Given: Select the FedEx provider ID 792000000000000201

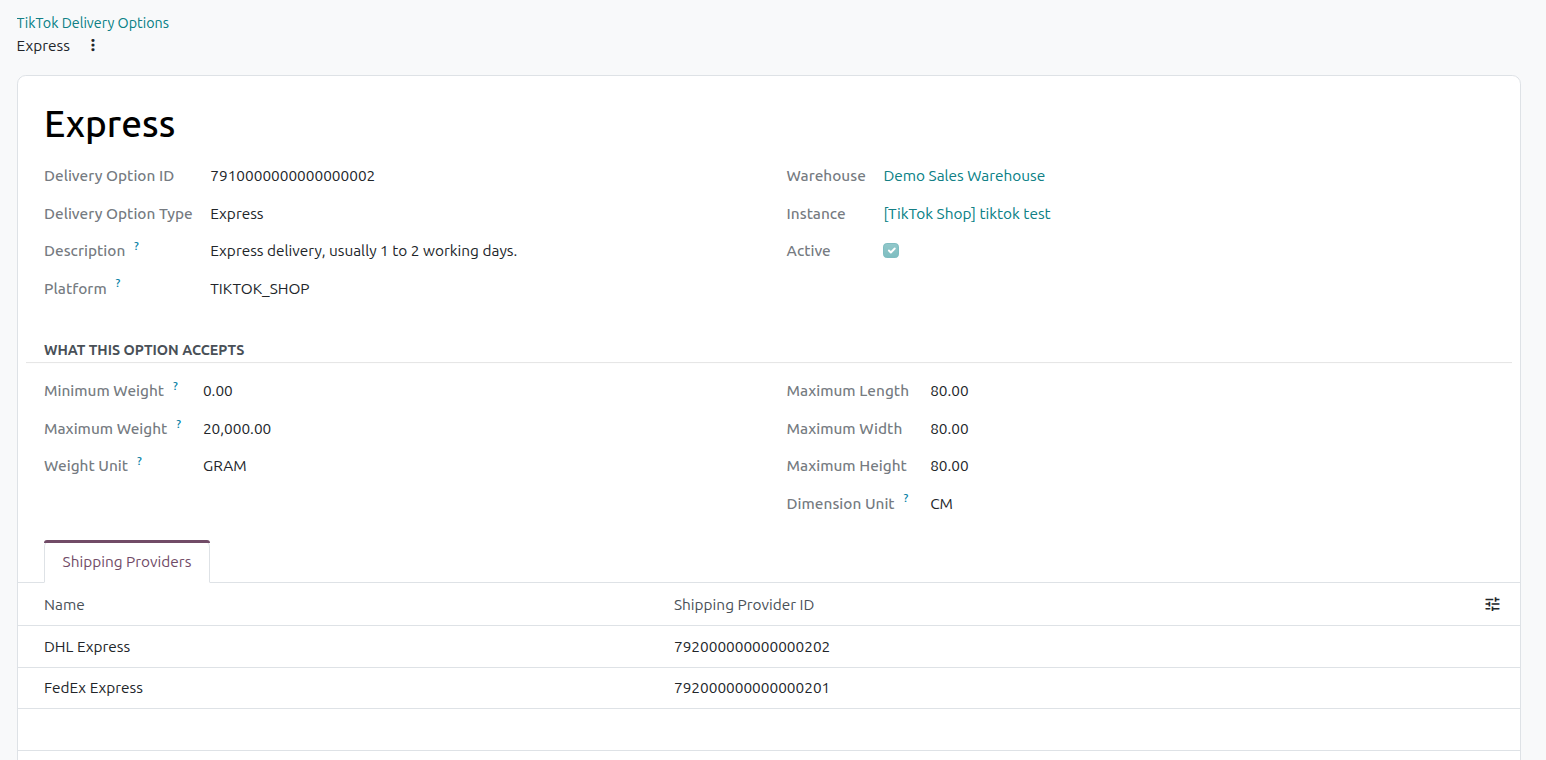Looking at the screenshot, I should point(752,688).
